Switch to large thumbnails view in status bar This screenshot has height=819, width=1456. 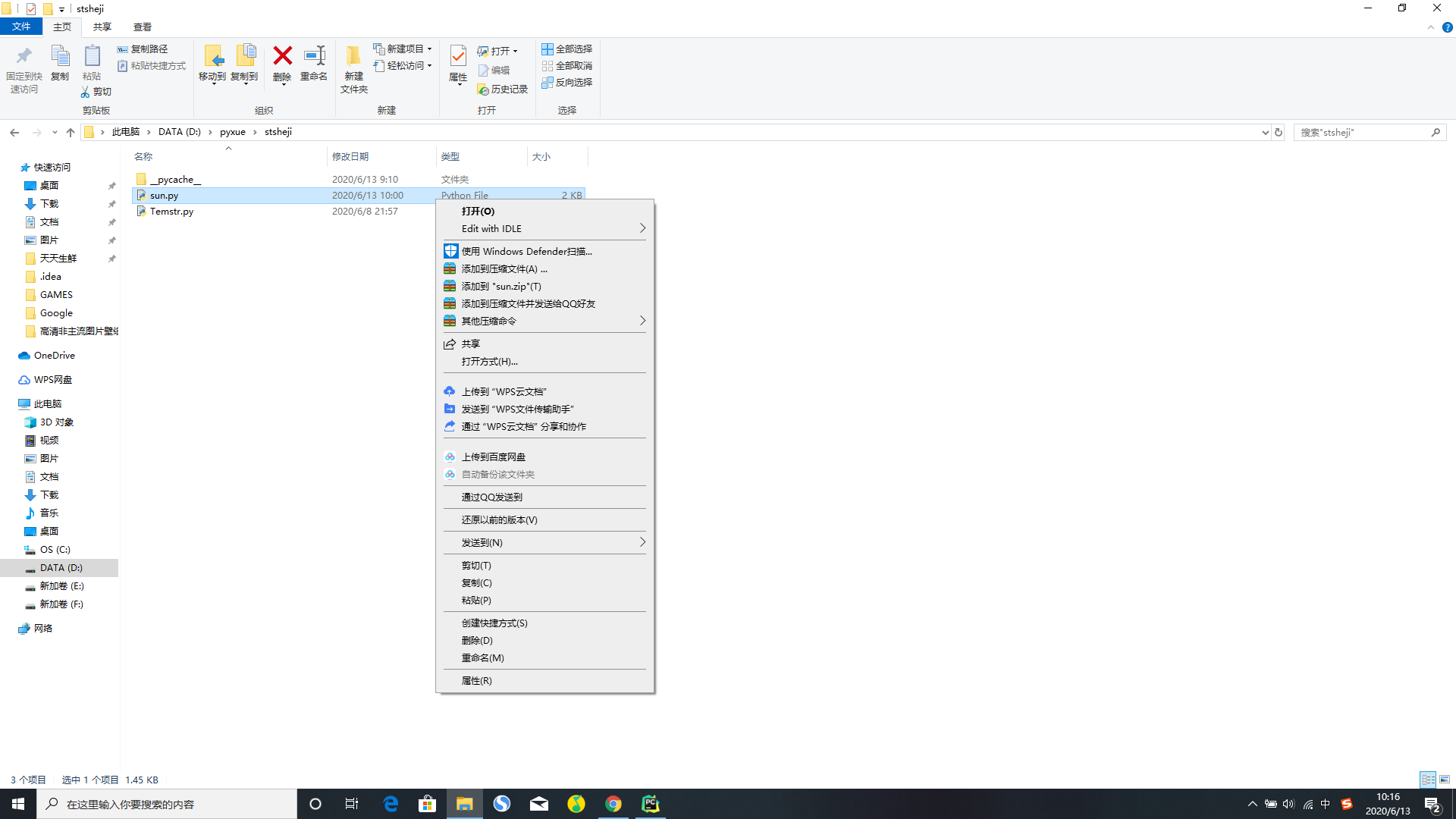pyautogui.click(x=1445, y=780)
